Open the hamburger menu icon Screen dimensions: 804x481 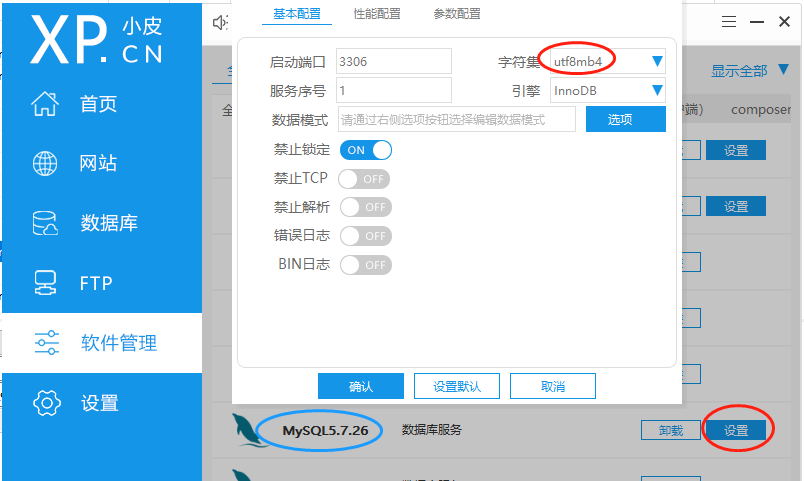729,22
